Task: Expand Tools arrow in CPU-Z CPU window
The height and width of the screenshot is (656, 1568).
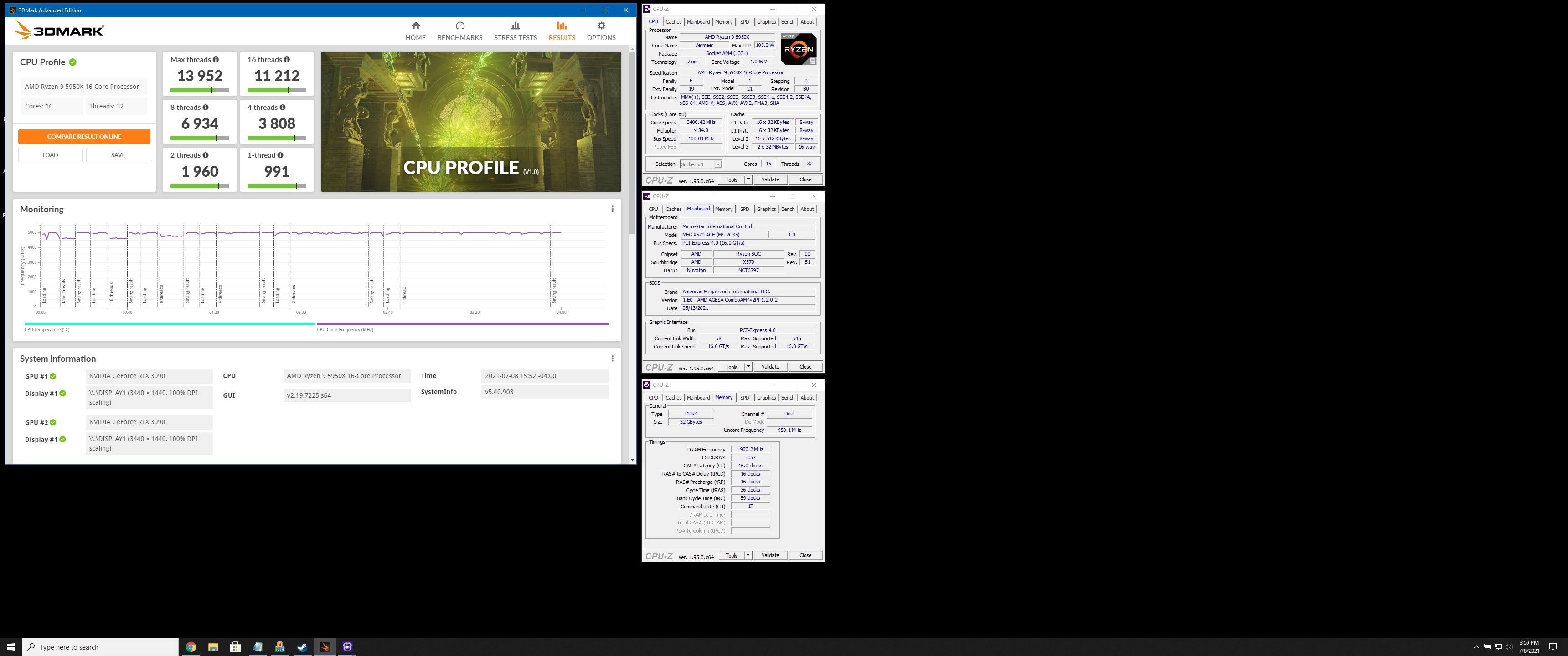Action: click(x=748, y=179)
